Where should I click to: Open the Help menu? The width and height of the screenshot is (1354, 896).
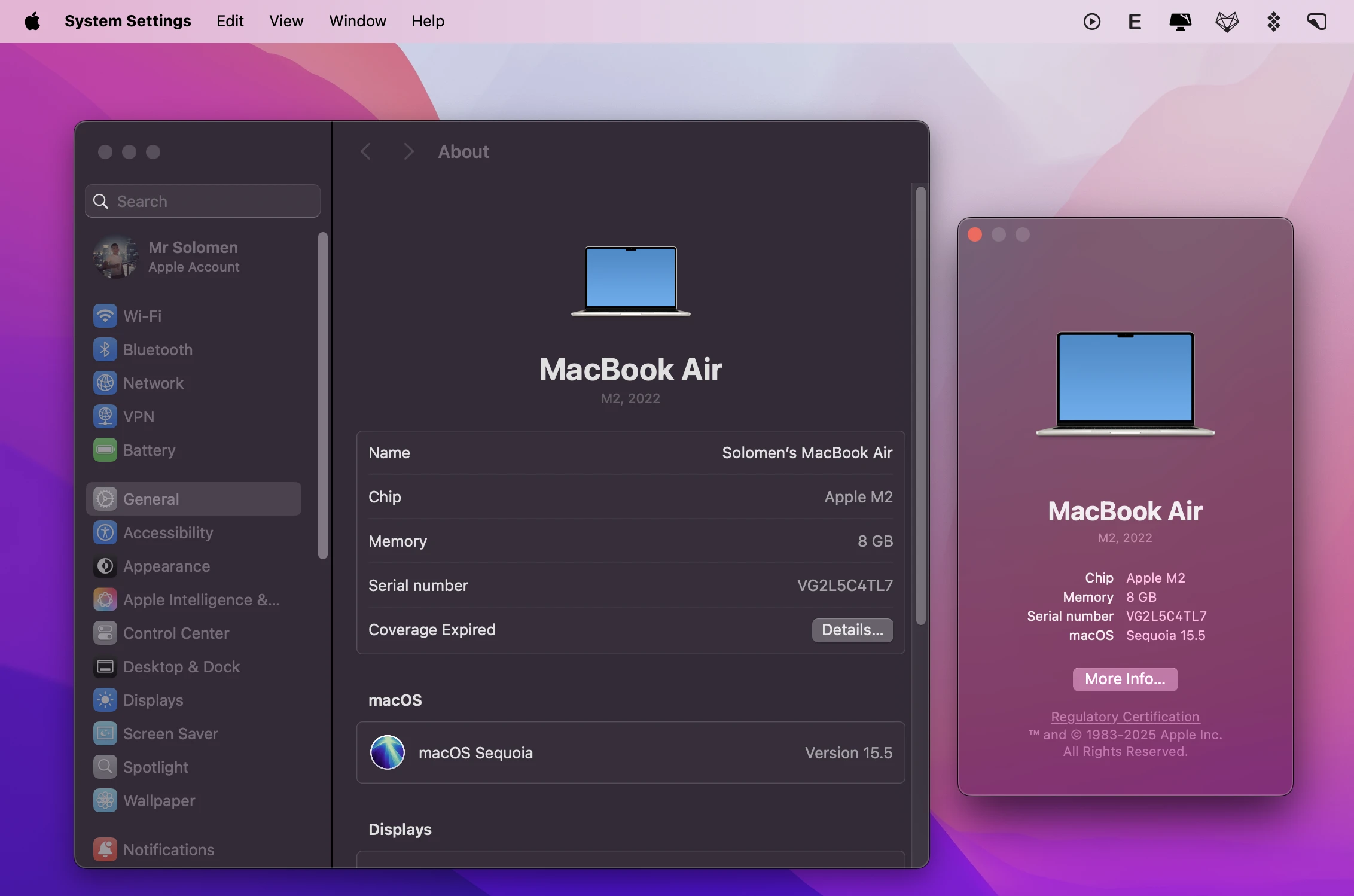[428, 21]
